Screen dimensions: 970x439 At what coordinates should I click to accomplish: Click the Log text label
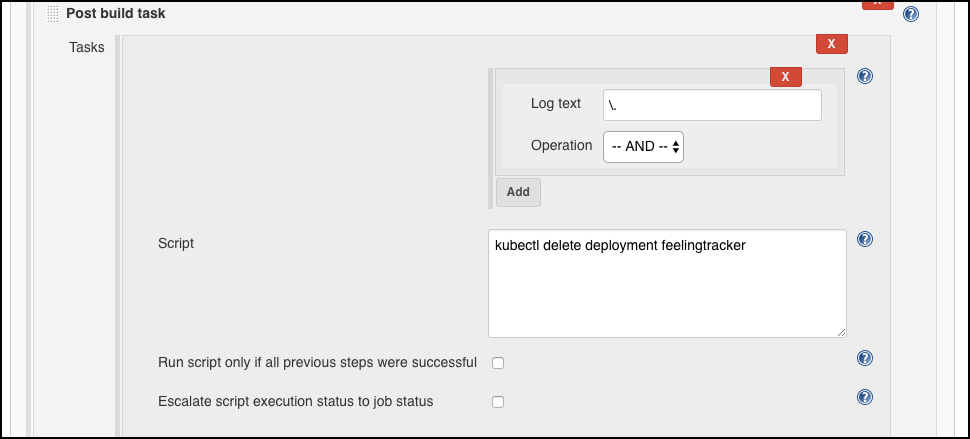(556, 104)
